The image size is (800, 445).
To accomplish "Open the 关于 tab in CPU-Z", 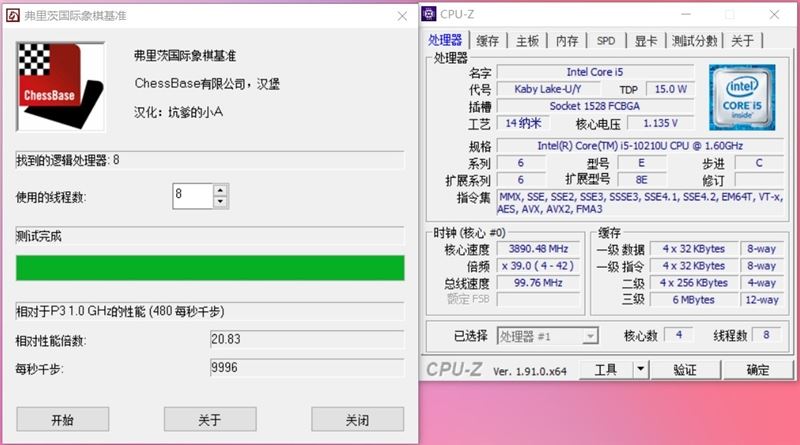I will tap(742, 41).
